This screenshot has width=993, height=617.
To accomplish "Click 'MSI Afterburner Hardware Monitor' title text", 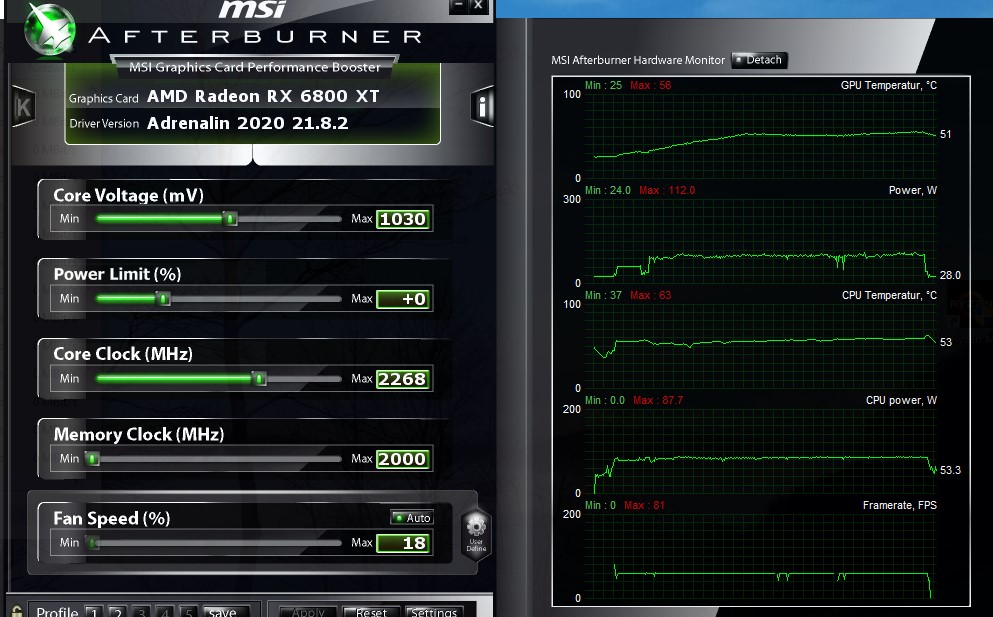I will coord(638,60).
